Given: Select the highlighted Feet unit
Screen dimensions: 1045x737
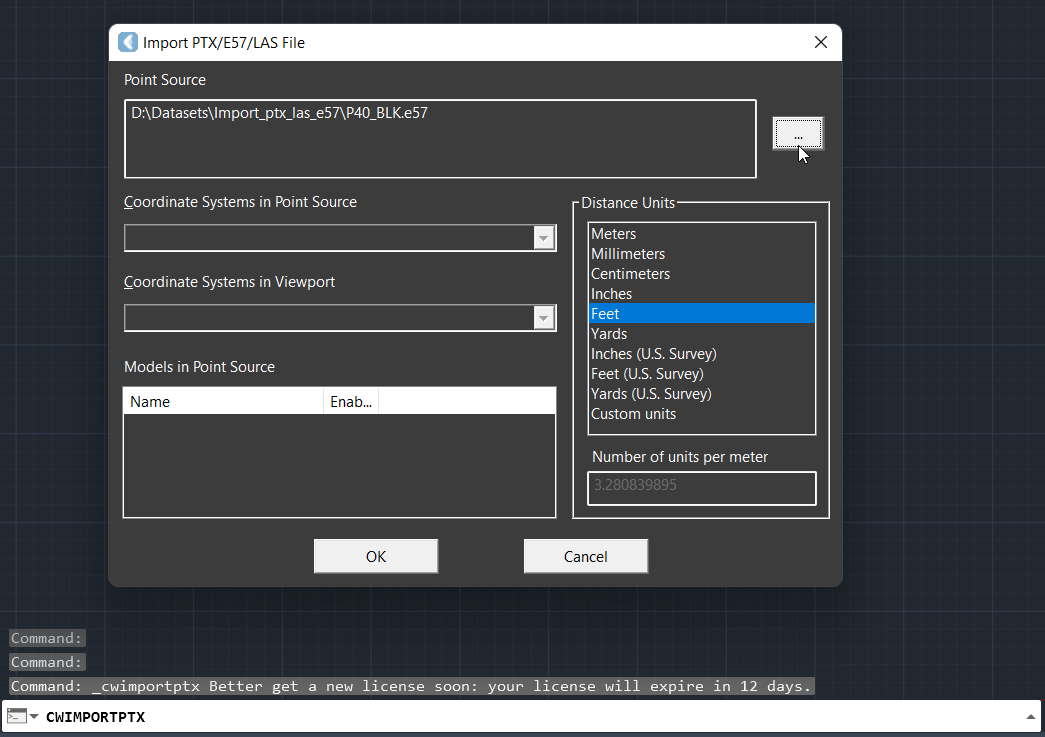Looking at the screenshot, I should [x=606, y=314].
